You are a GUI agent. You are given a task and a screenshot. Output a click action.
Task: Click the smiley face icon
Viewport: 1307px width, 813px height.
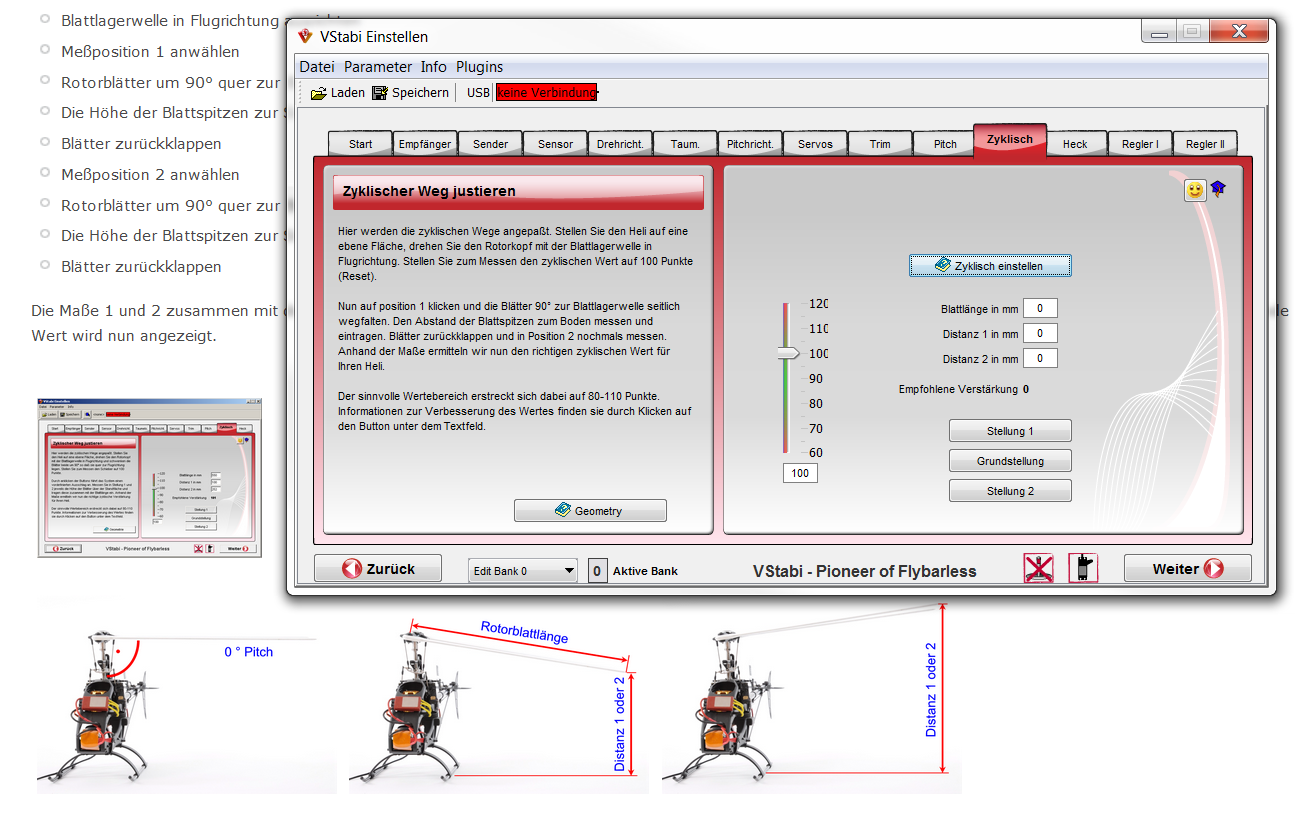[x=1195, y=190]
